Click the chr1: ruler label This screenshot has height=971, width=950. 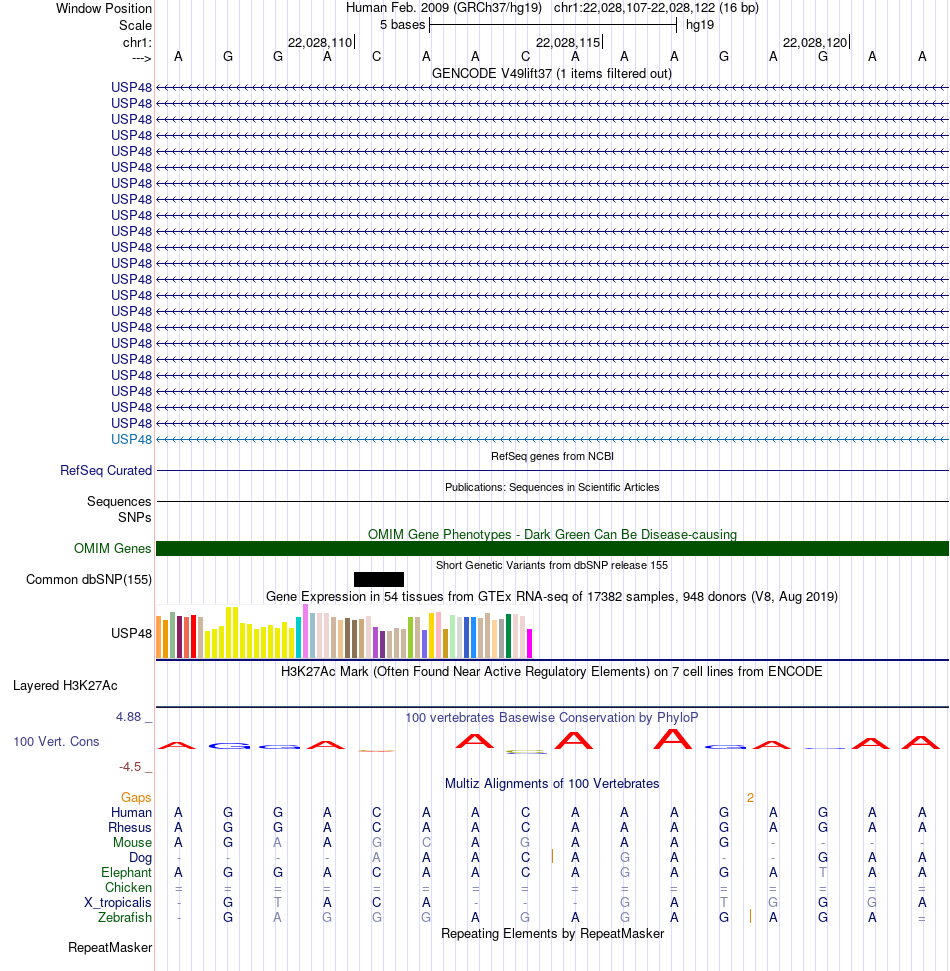click(x=137, y=42)
